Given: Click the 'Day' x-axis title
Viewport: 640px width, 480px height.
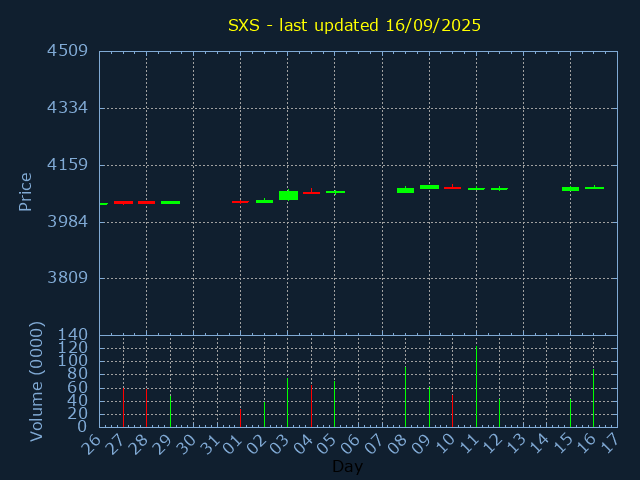Looking at the screenshot, I should [x=347, y=466].
